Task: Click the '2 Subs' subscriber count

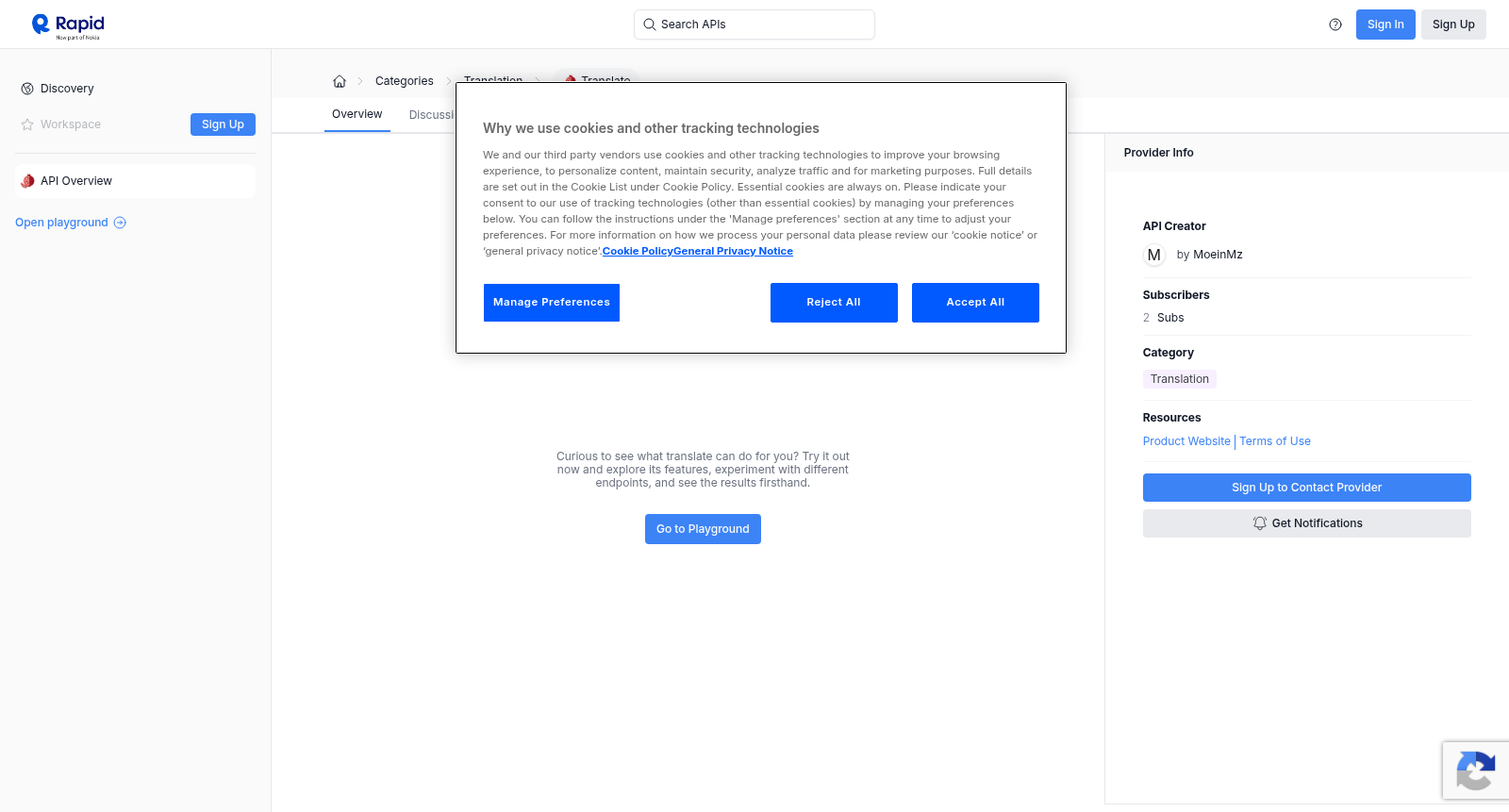Action: pos(1164,318)
